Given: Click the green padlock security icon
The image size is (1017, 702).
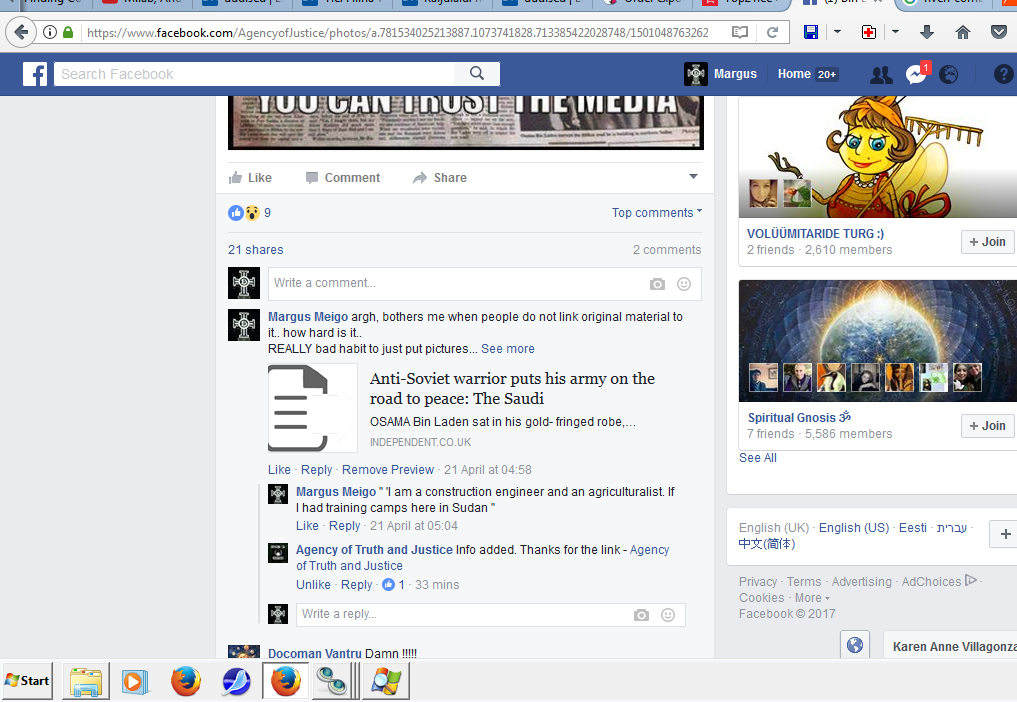Looking at the screenshot, I should click(x=68, y=32).
